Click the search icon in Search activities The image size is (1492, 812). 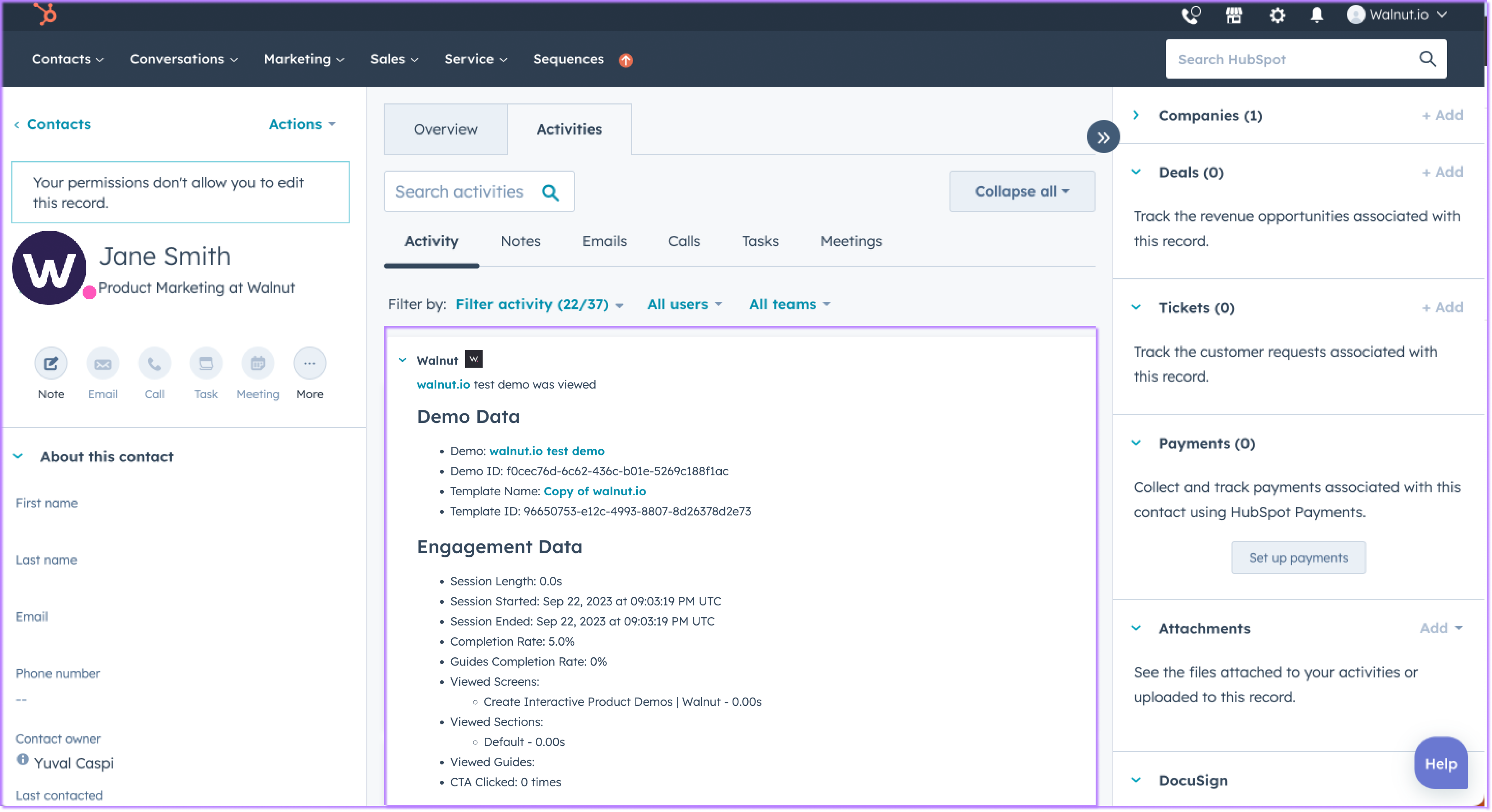(x=550, y=192)
